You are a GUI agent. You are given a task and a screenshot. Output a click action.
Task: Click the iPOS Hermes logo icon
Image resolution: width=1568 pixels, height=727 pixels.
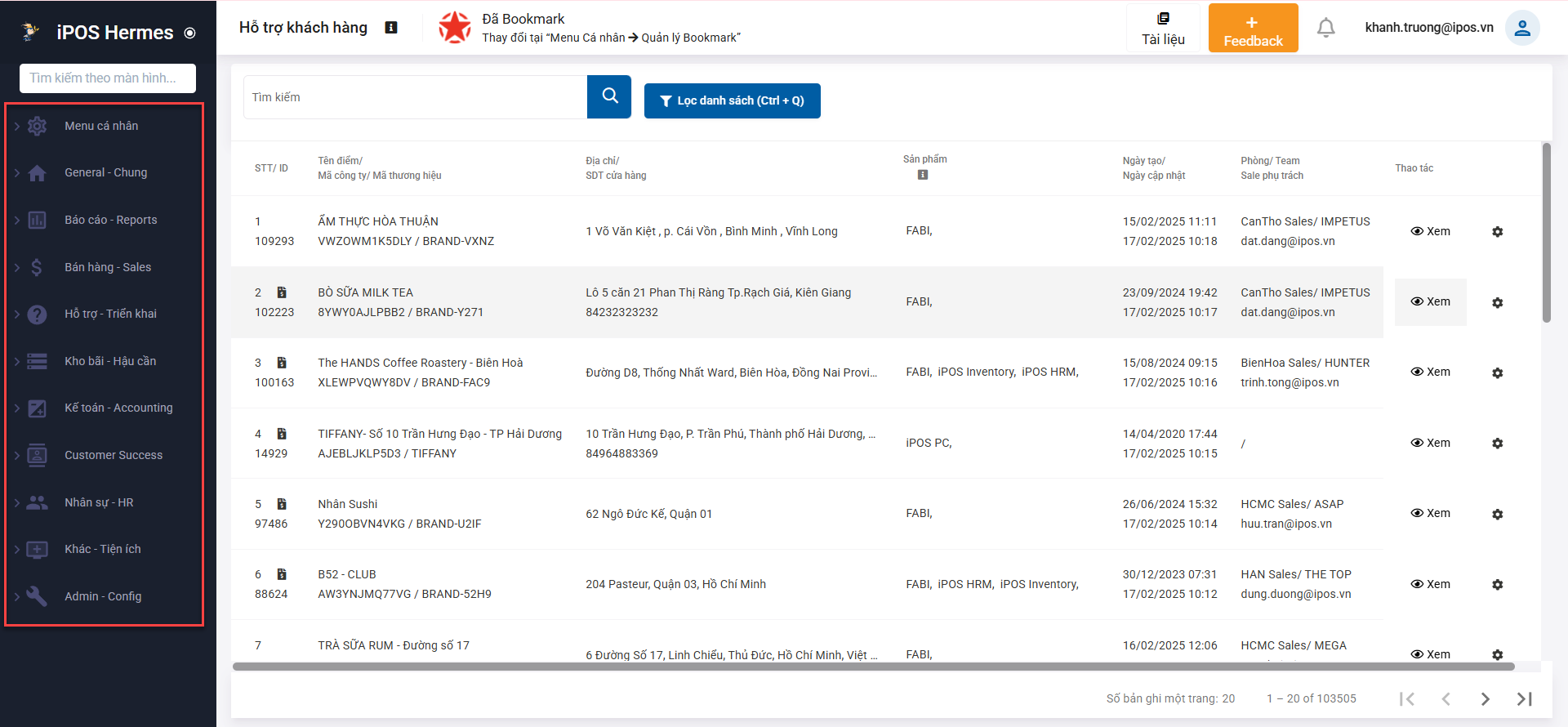30,32
